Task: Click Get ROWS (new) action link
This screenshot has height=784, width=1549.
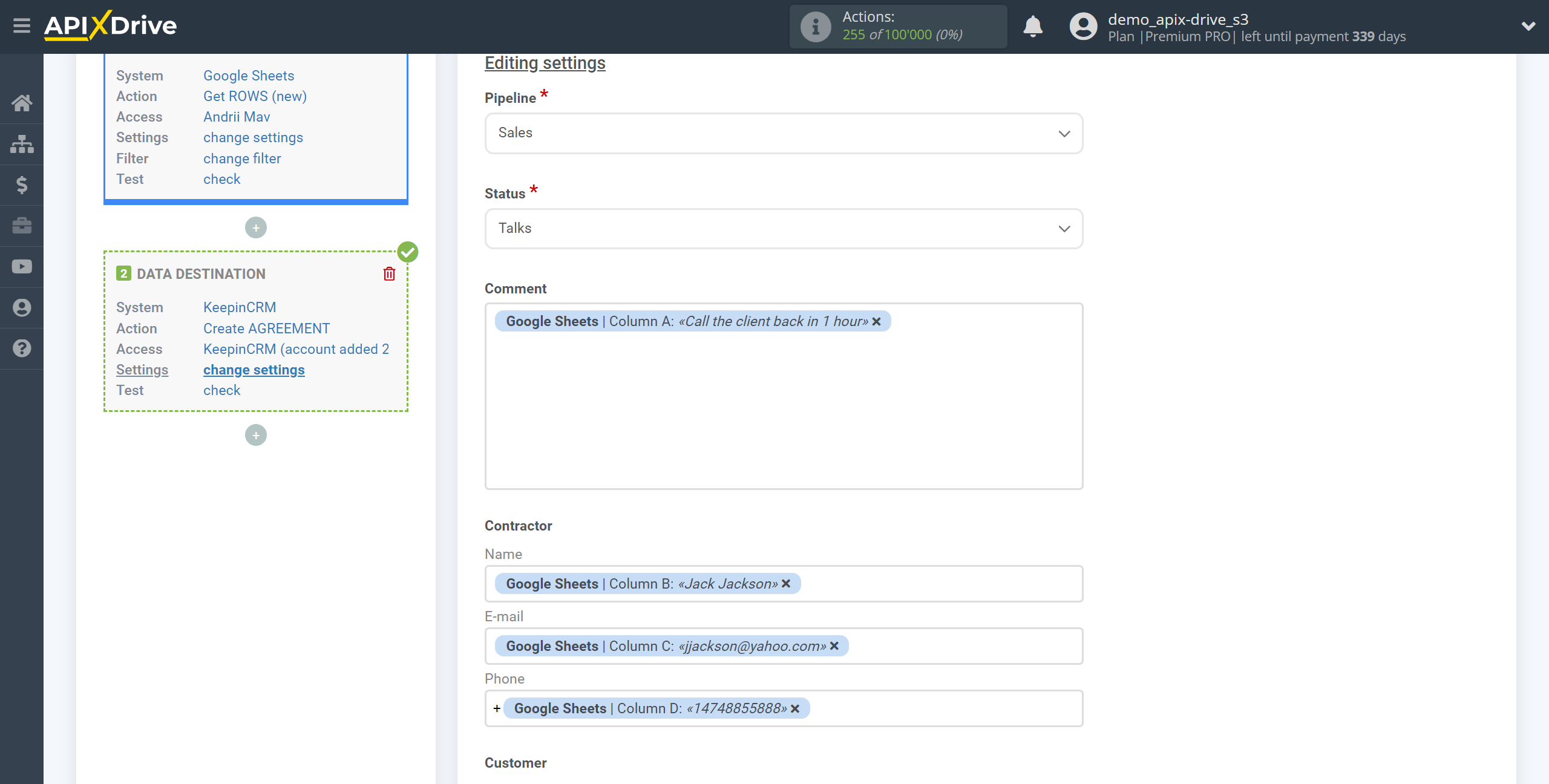Action: point(255,96)
